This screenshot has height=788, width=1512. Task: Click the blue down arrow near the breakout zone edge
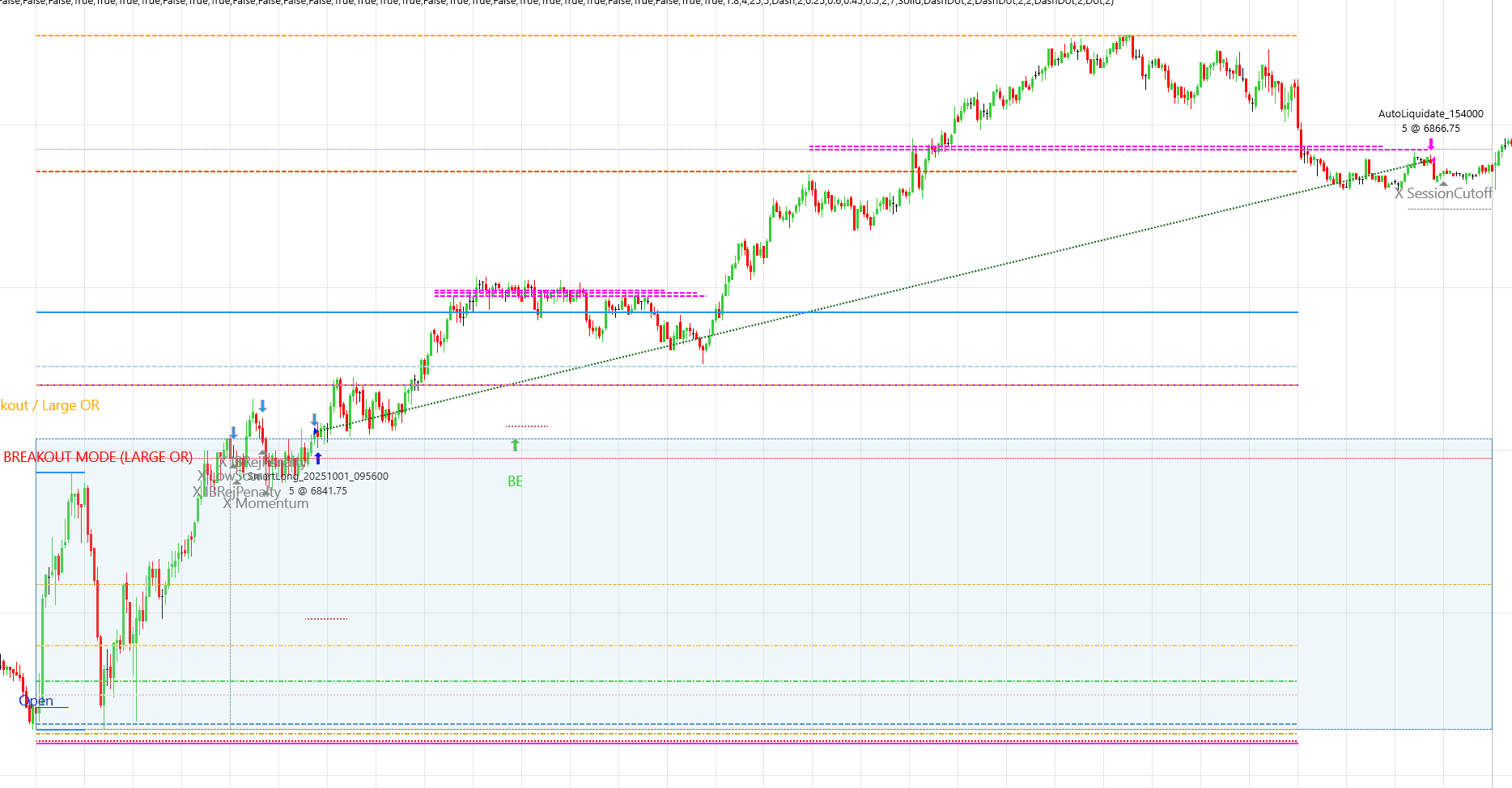(x=315, y=420)
